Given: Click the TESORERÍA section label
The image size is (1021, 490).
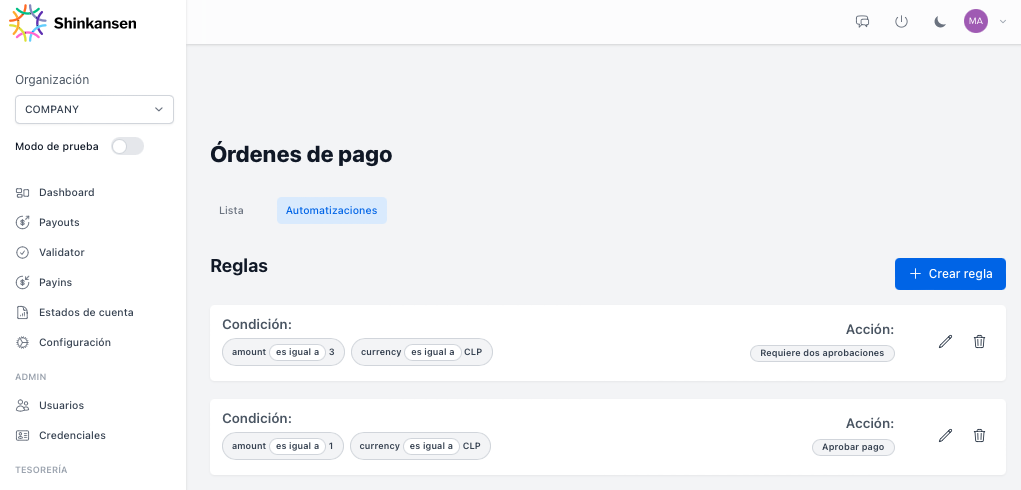Looking at the screenshot, I should point(41,470).
